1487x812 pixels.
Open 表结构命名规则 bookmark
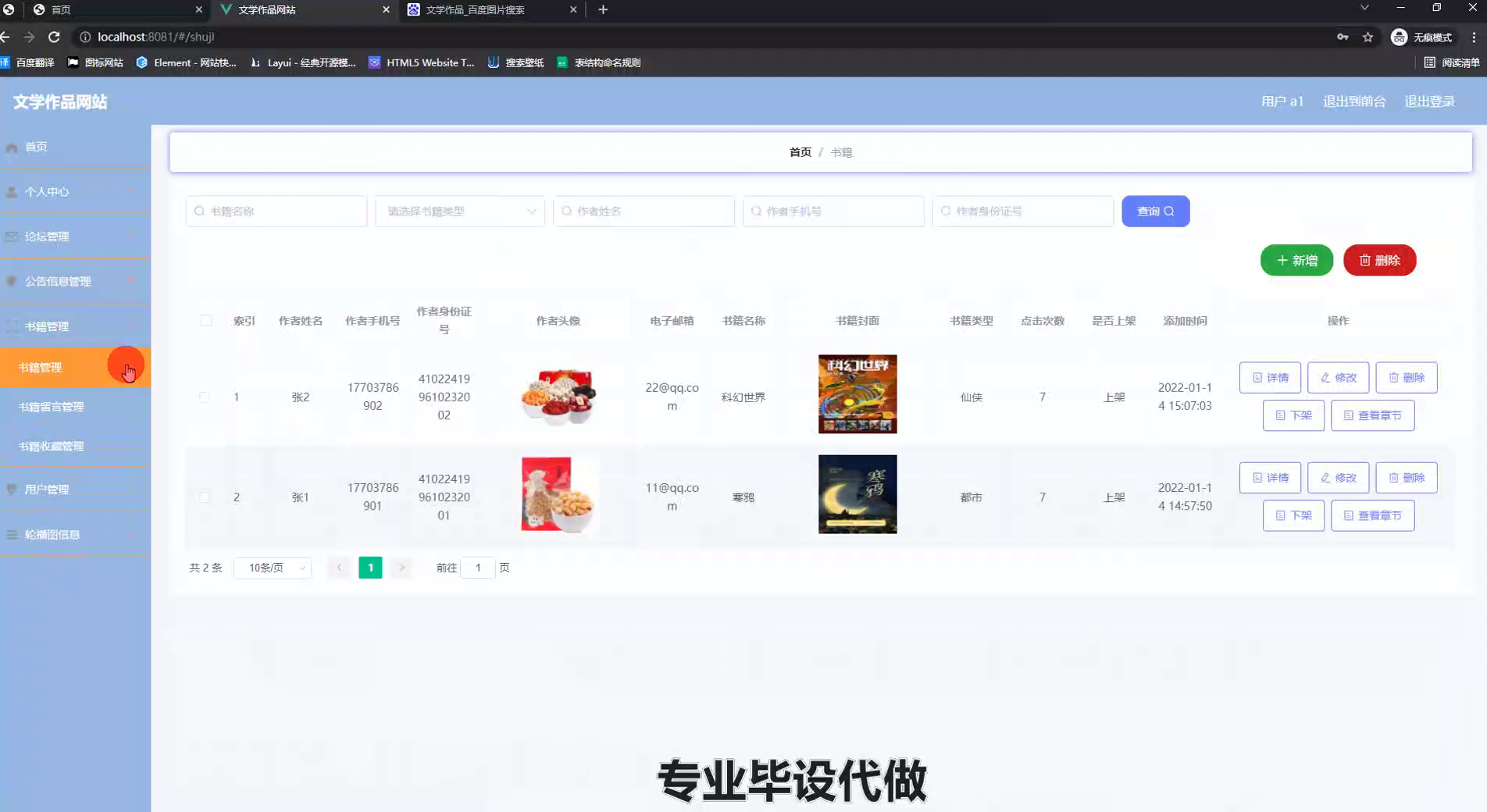pyautogui.click(x=598, y=62)
